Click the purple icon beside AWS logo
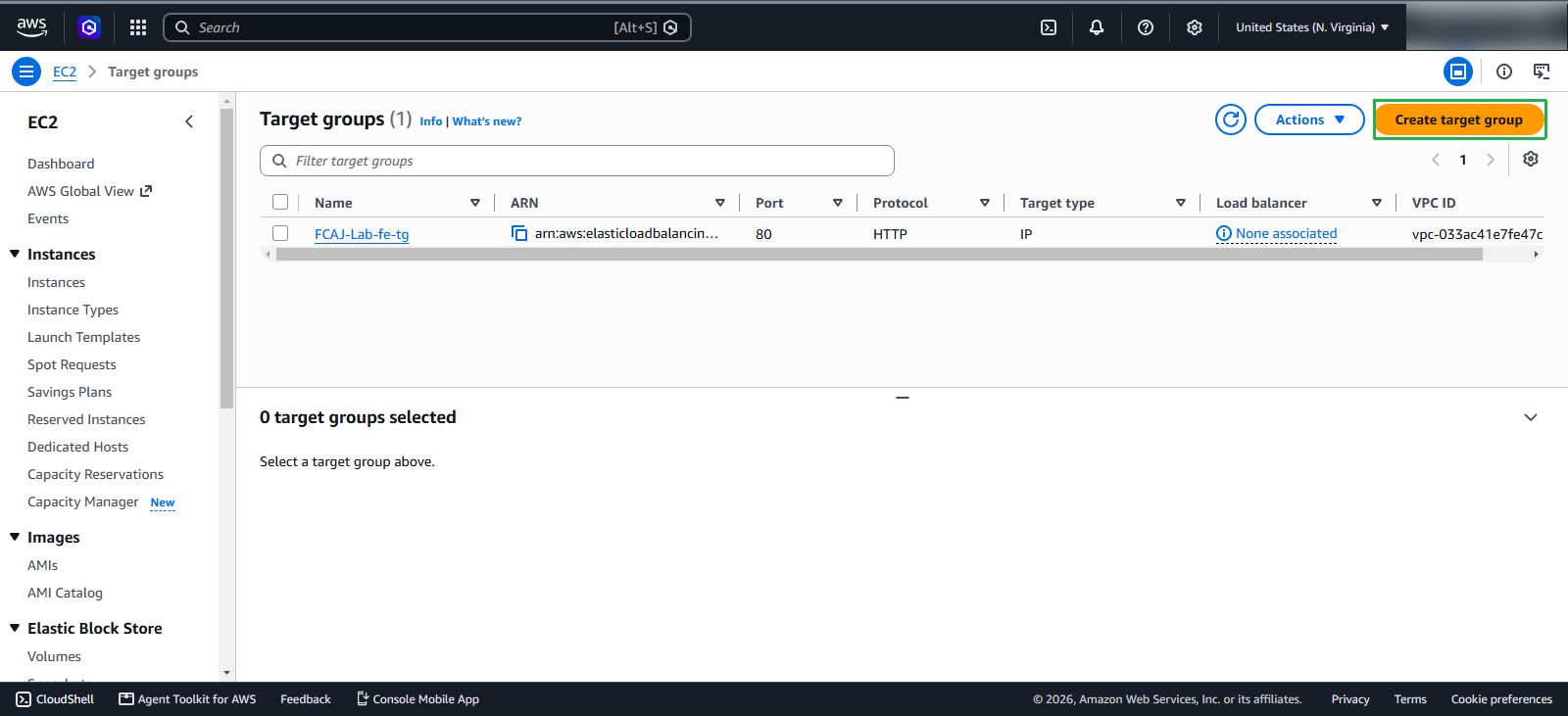Viewport: 1568px width, 716px height. [89, 27]
